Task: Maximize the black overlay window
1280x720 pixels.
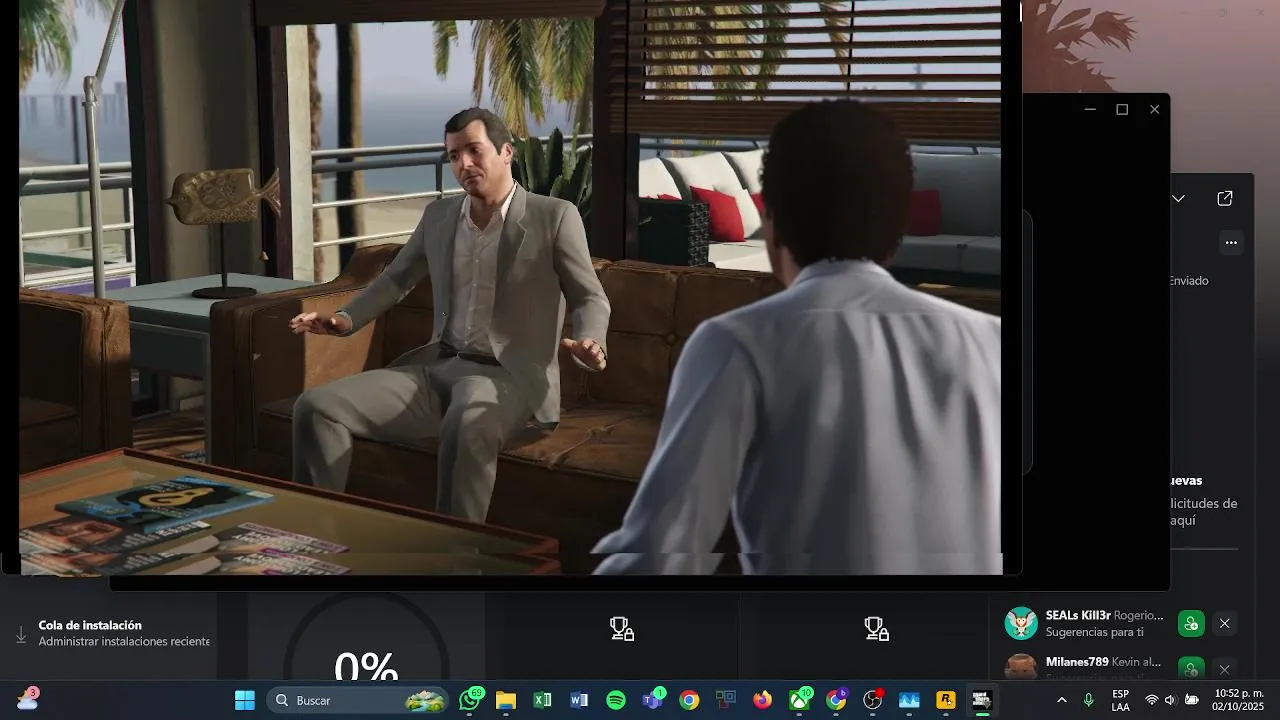Action: coord(1122,109)
